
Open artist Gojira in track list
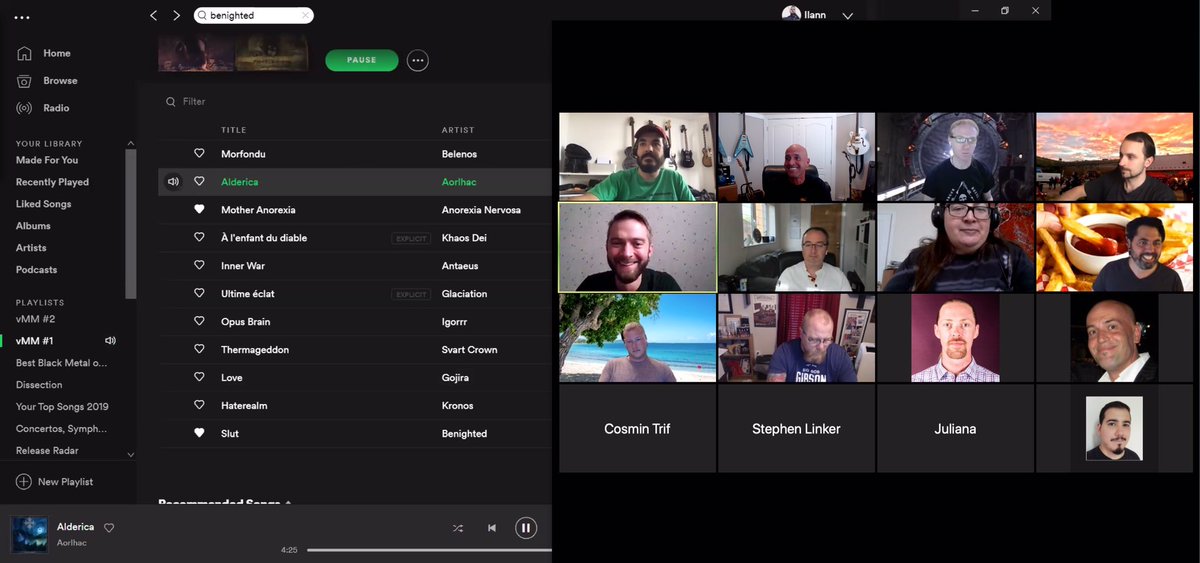tap(455, 378)
